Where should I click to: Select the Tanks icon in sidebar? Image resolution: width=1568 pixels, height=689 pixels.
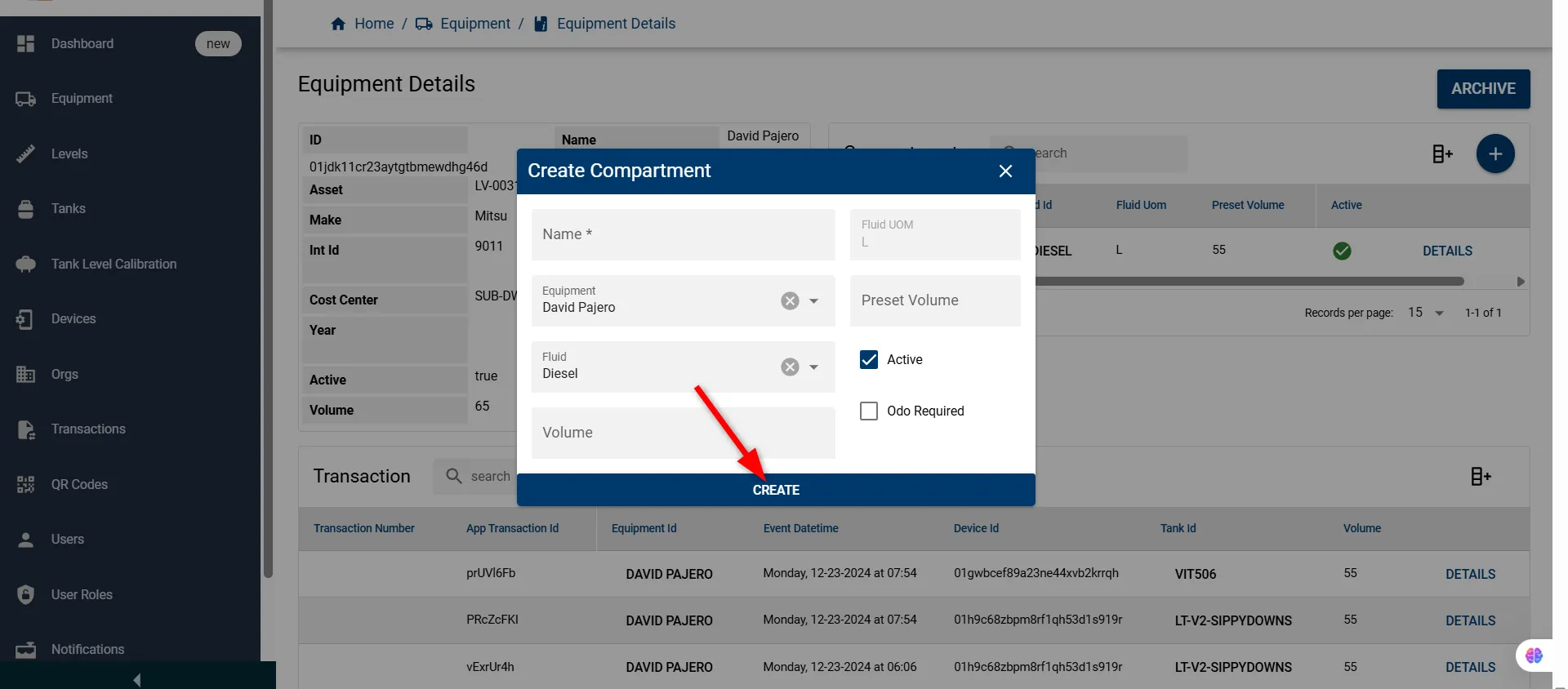(x=26, y=209)
